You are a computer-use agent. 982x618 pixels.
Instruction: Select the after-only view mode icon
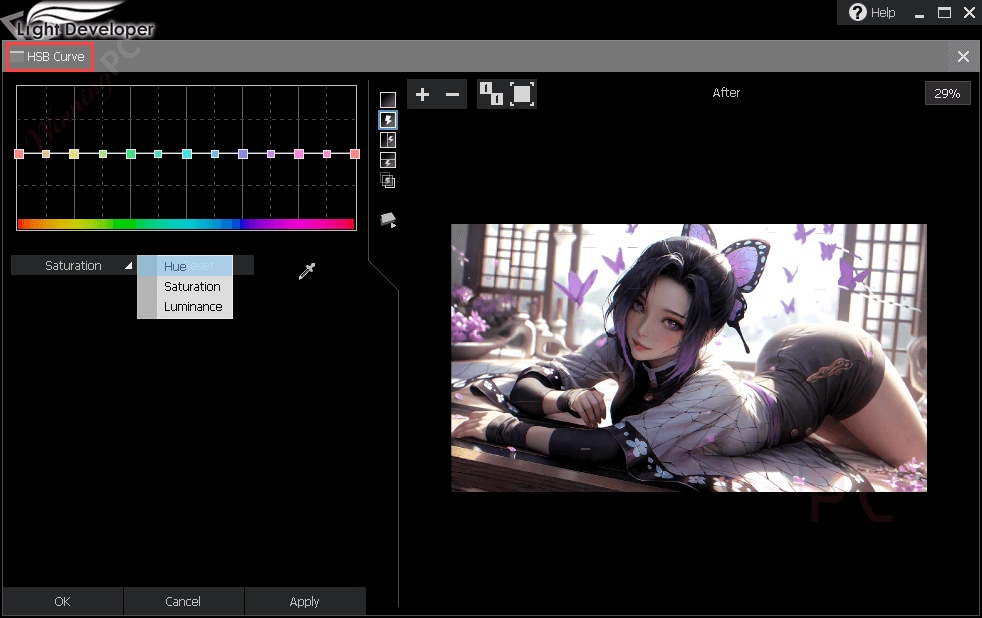click(x=388, y=120)
